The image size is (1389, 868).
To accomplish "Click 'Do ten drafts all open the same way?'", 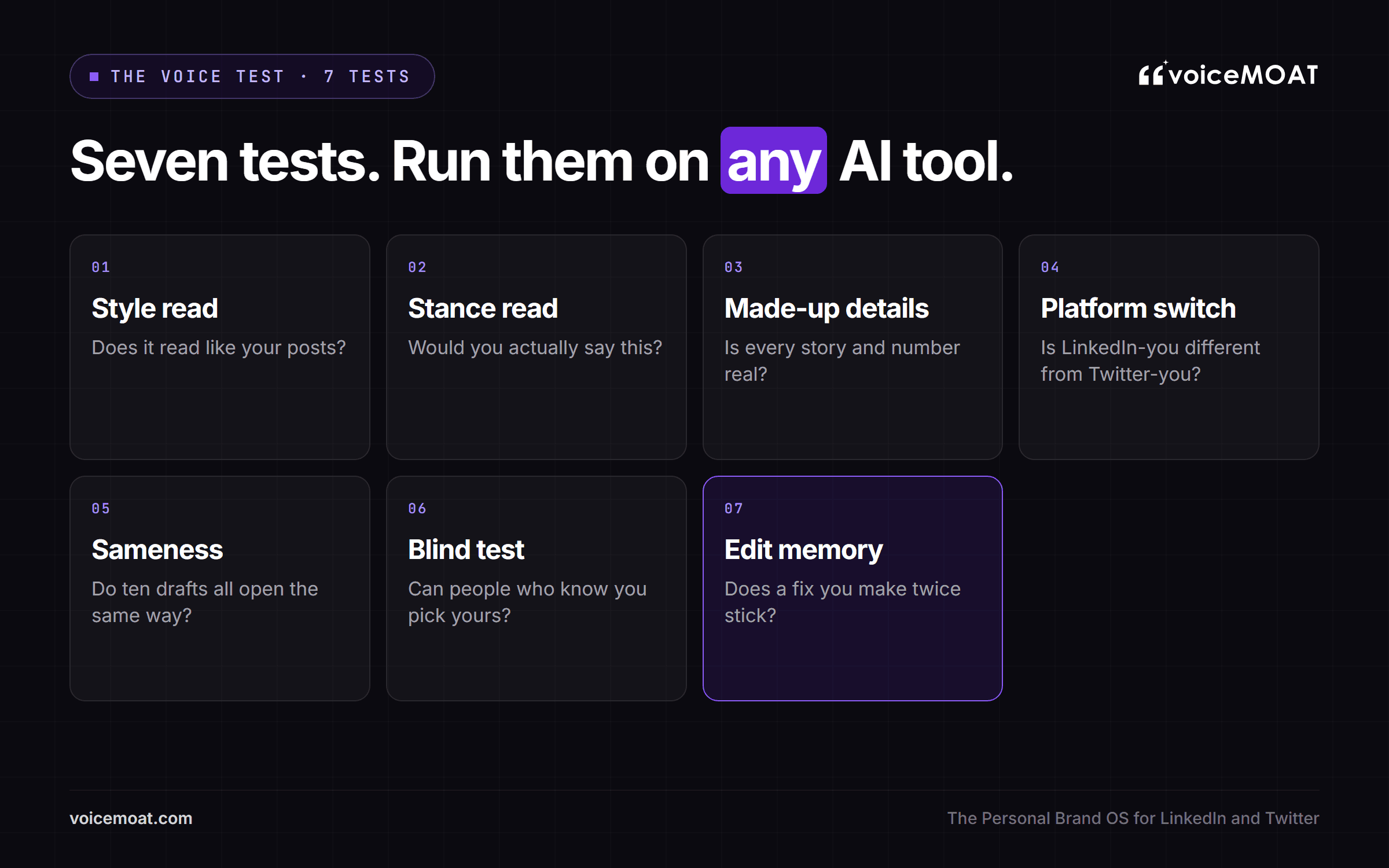I will point(205,602).
